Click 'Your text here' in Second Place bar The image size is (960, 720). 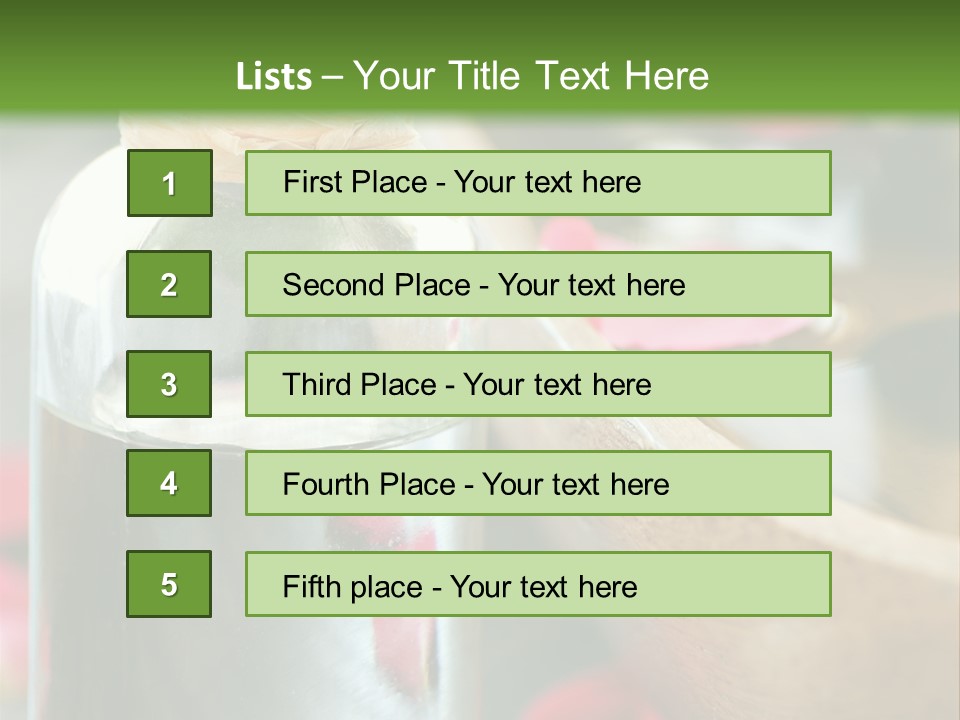[x=591, y=285]
